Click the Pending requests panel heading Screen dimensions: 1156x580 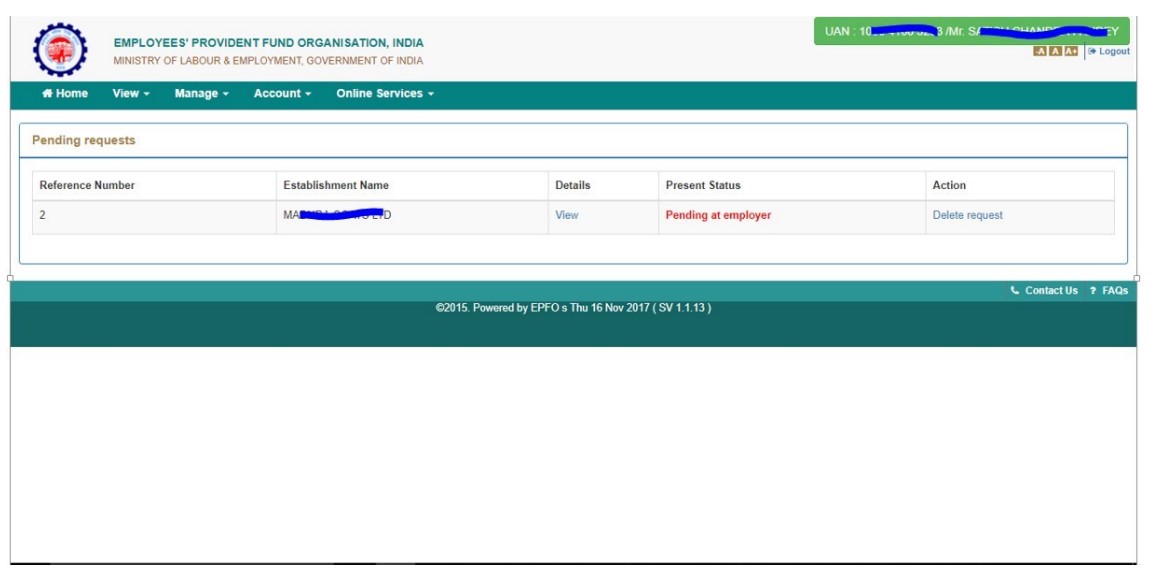pyautogui.click(x=84, y=141)
